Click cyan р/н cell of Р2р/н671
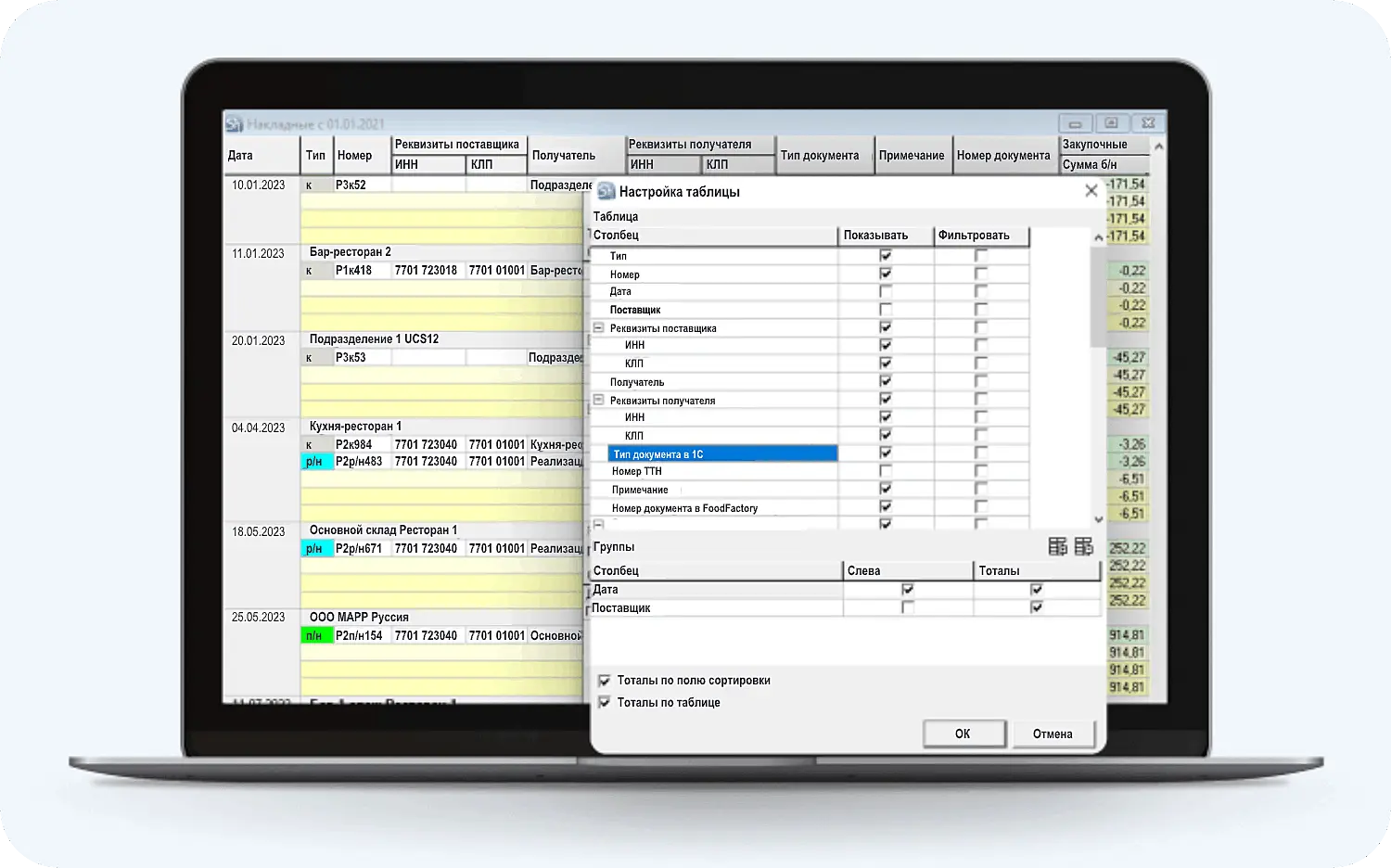Image resolution: width=1391 pixels, height=868 pixels. tap(316, 548)
